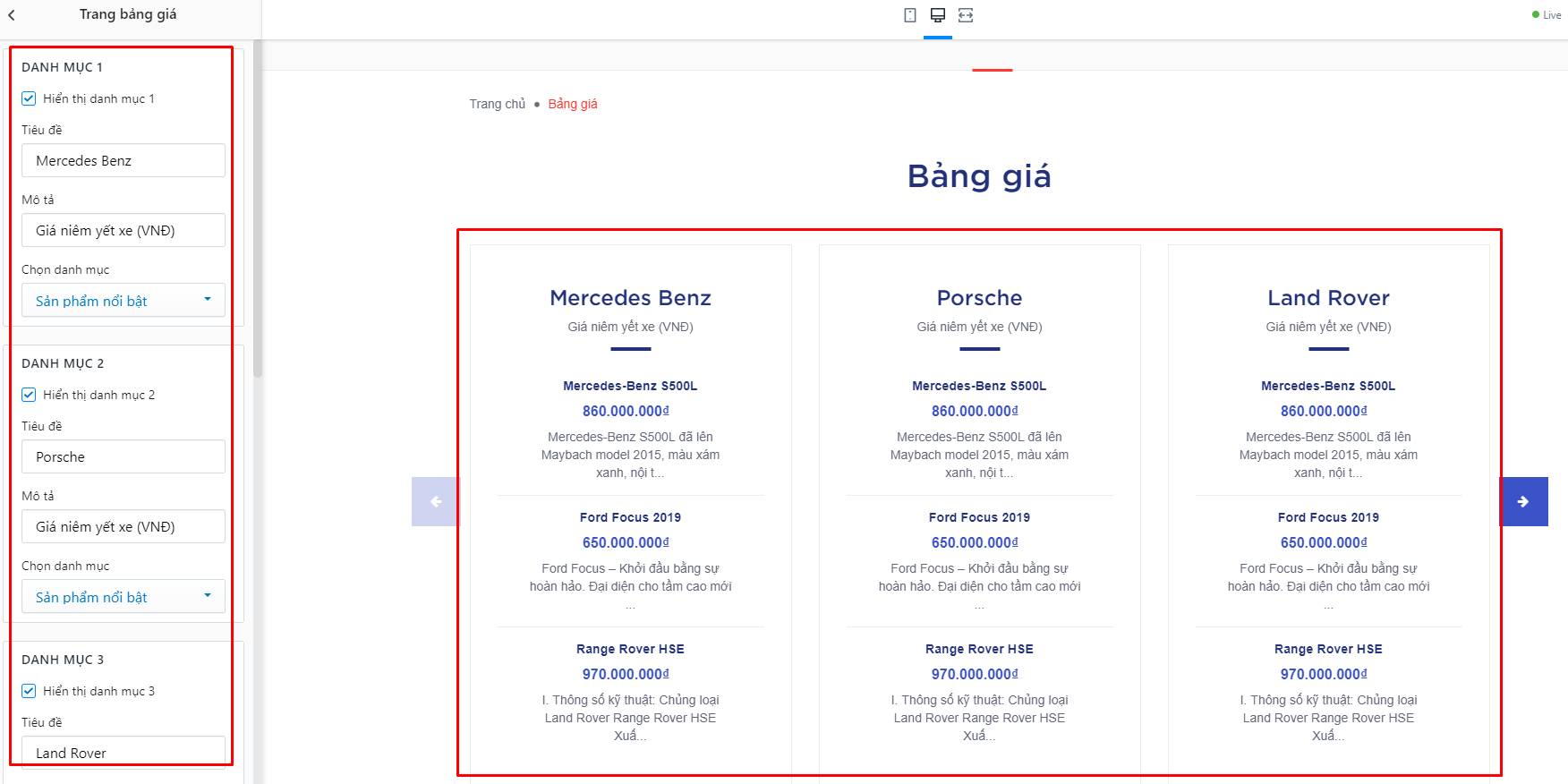Open Mercedes-Benz S500L in the Mercedes Benz column
This screenshot has width=1568, height=784.
630,386
